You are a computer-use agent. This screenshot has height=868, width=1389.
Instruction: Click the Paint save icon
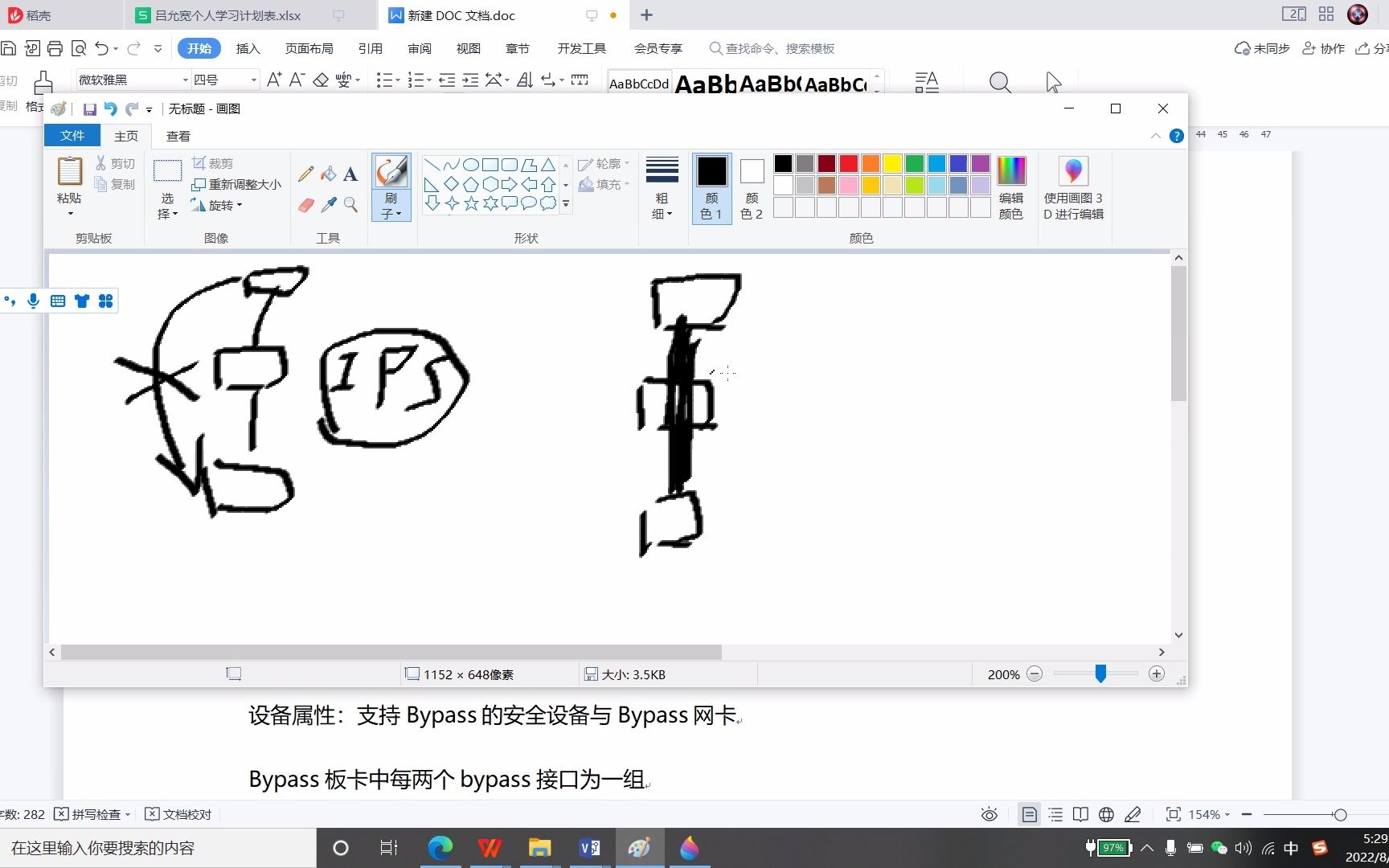[x=90, y=108]
